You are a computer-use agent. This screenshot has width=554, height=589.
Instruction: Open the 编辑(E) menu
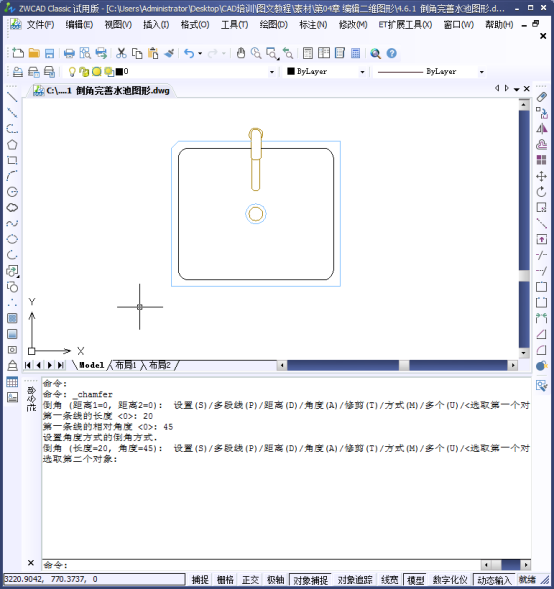coord(79,25)
